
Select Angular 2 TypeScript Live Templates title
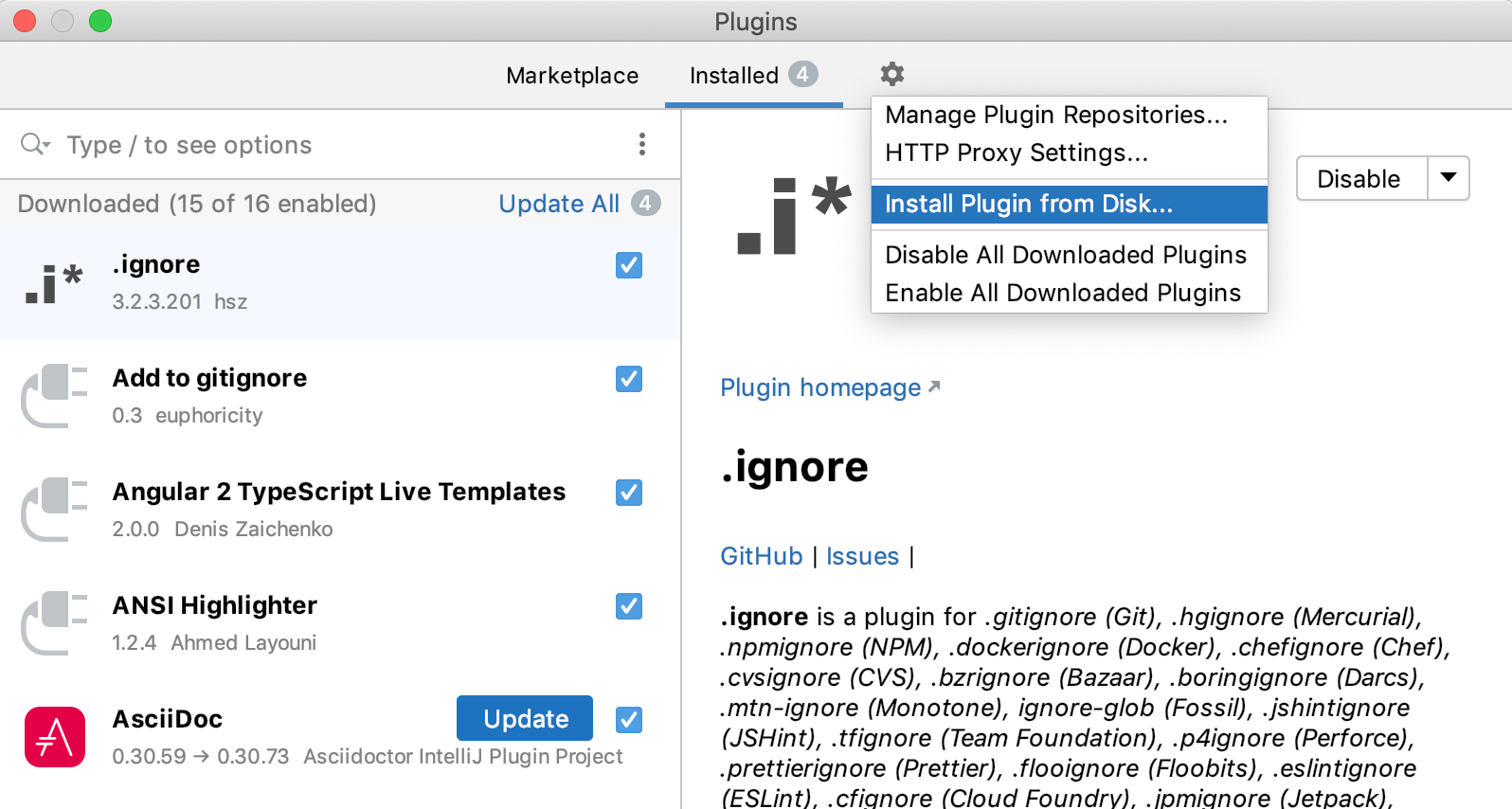tap(339, 492)
